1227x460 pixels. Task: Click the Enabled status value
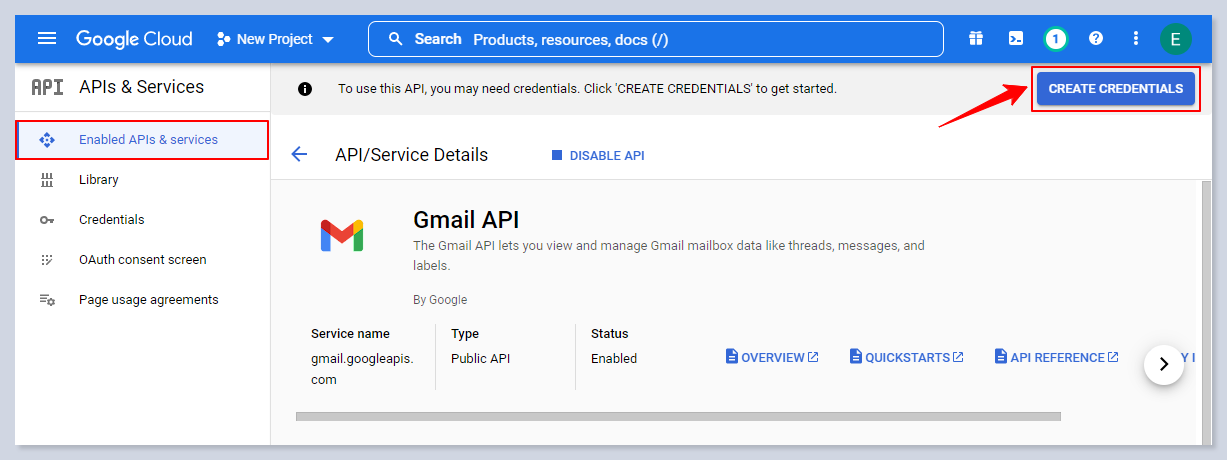[614, 358]
